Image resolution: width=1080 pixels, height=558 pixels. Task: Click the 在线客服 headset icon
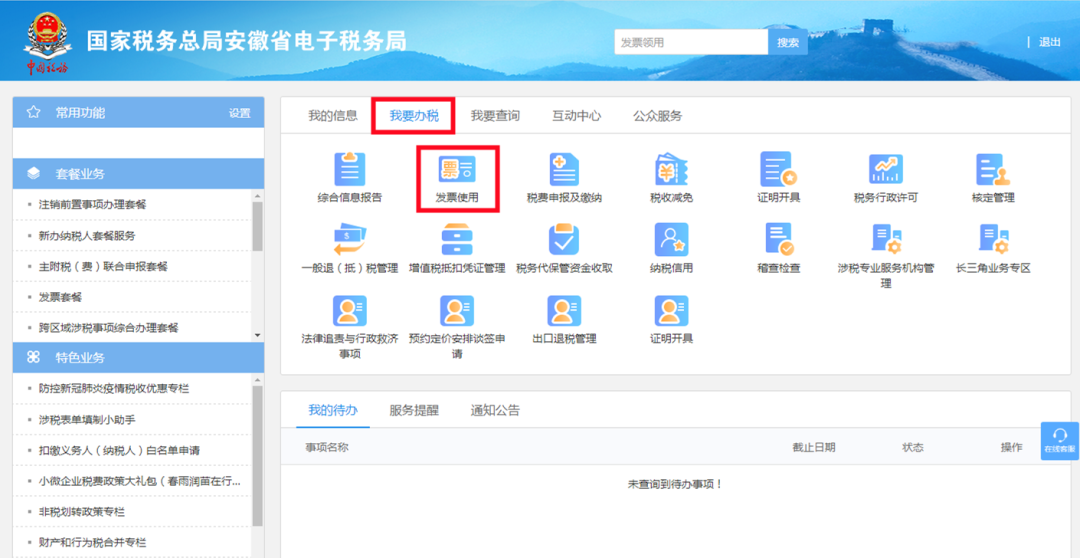click(x=1060, y=435)
